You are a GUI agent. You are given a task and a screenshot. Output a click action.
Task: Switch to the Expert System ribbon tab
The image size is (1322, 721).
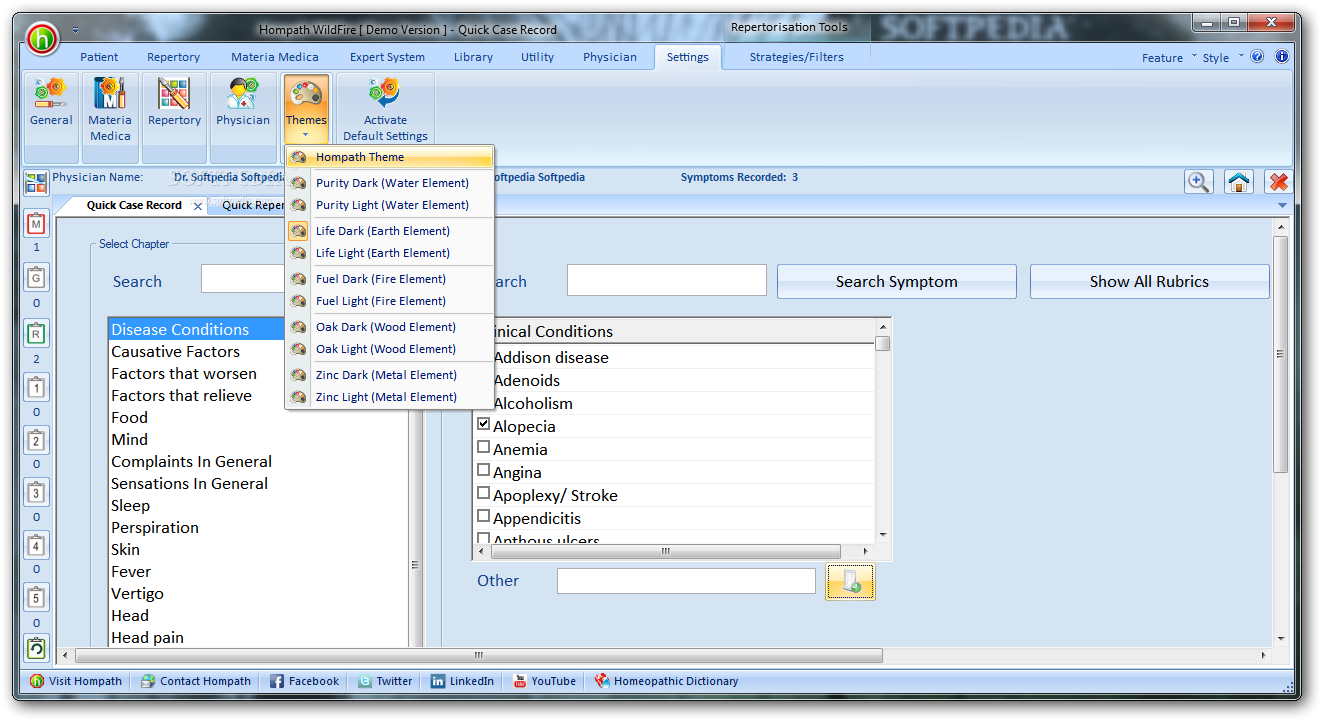[x=387, y=57]
